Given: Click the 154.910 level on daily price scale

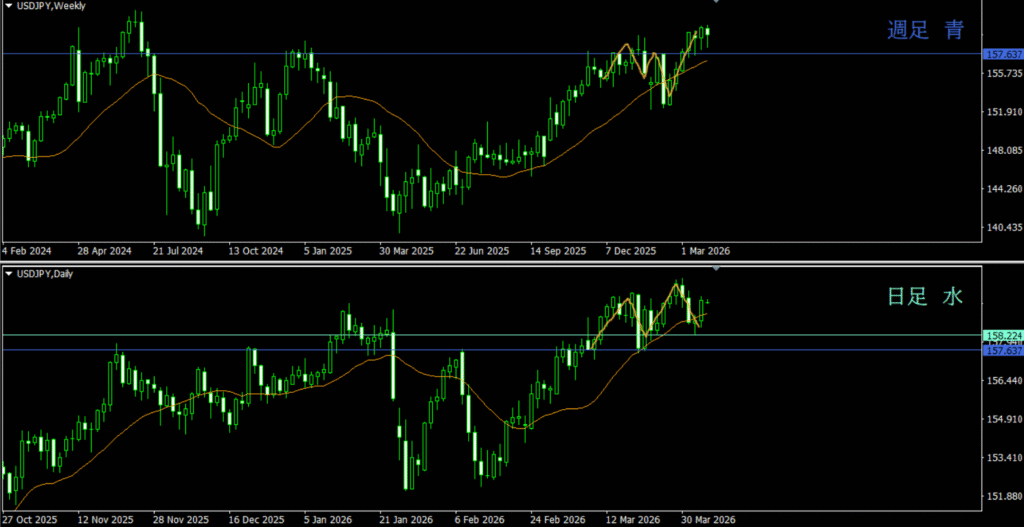Looking at the screenshot, I should click(x=1002, y=419).
